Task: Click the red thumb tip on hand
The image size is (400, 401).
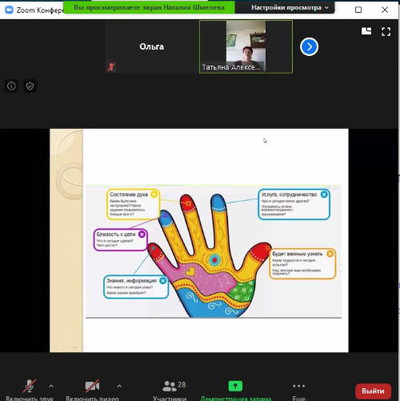Action: click(261, 250)
